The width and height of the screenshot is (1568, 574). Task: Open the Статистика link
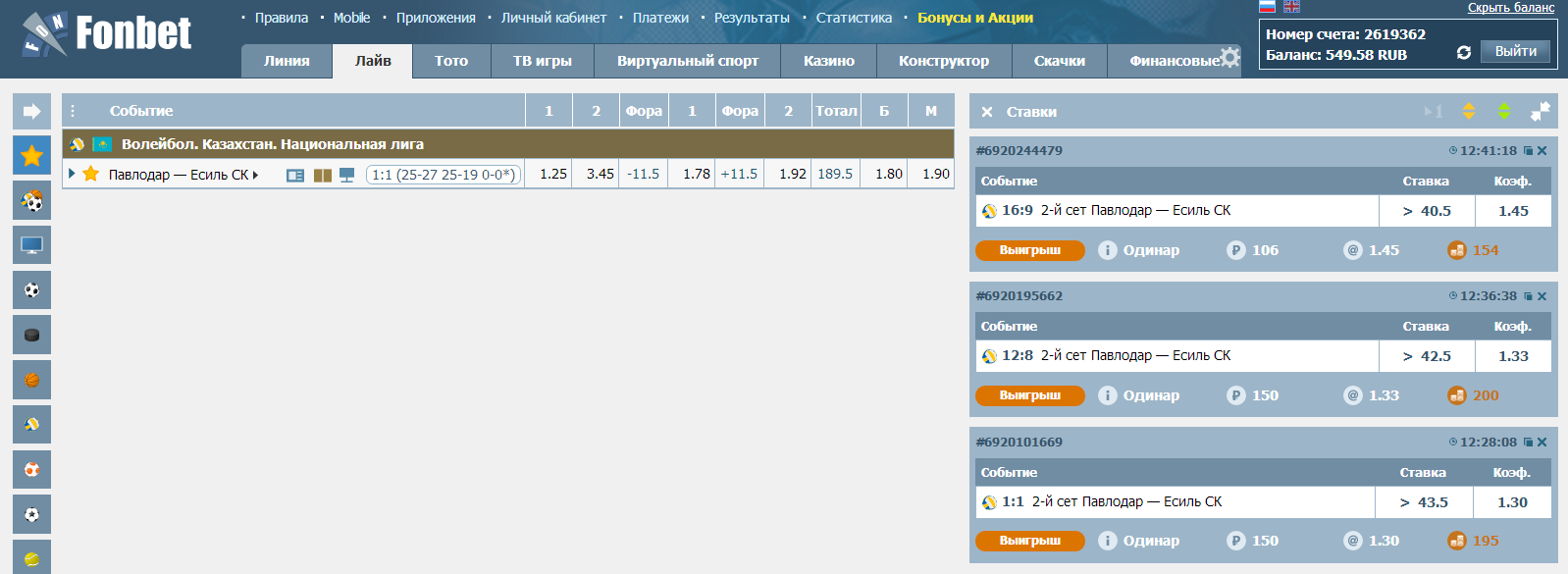point(854,18)
